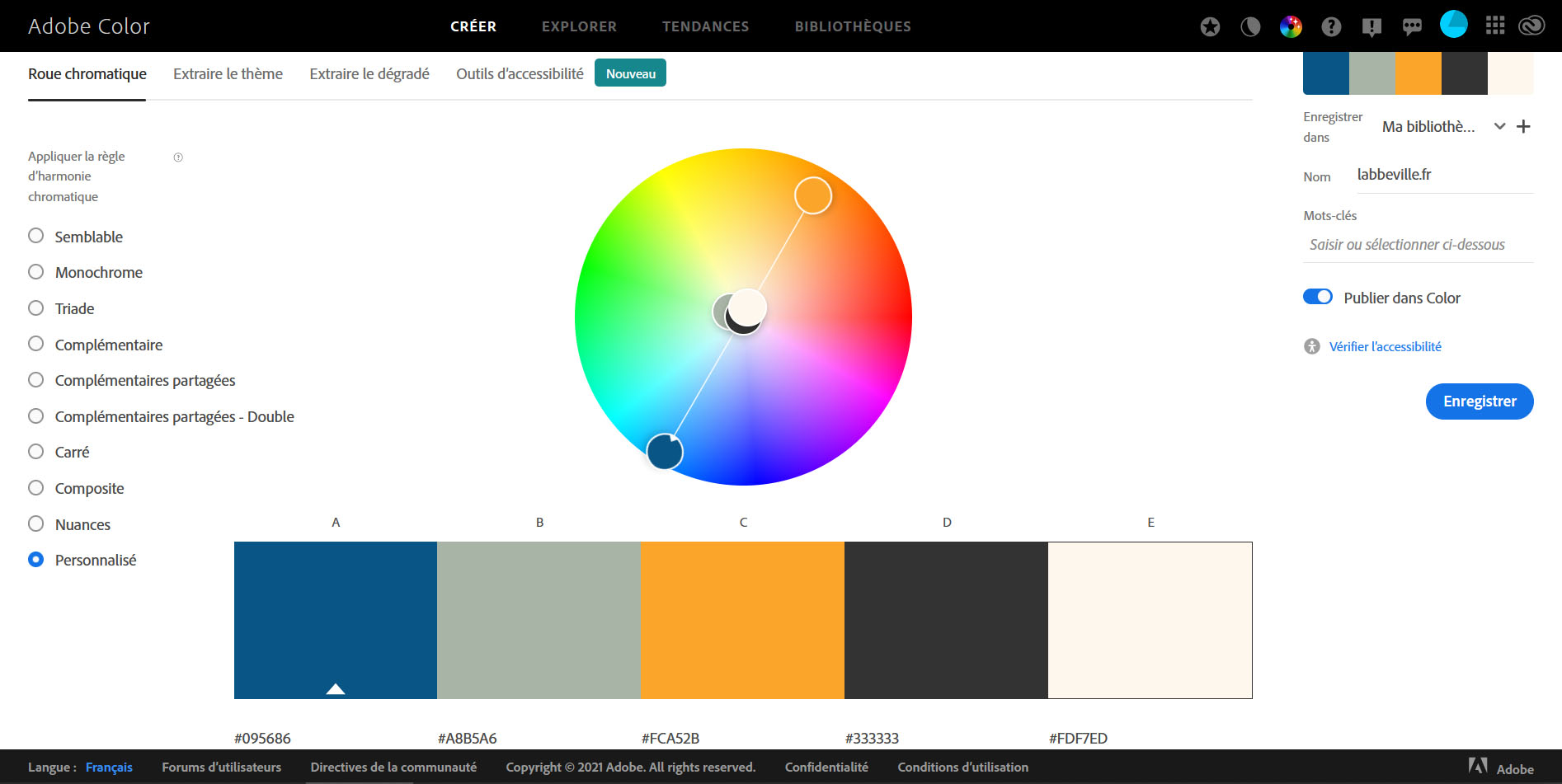Click the exclamation feedback bubble icon

1371,27
